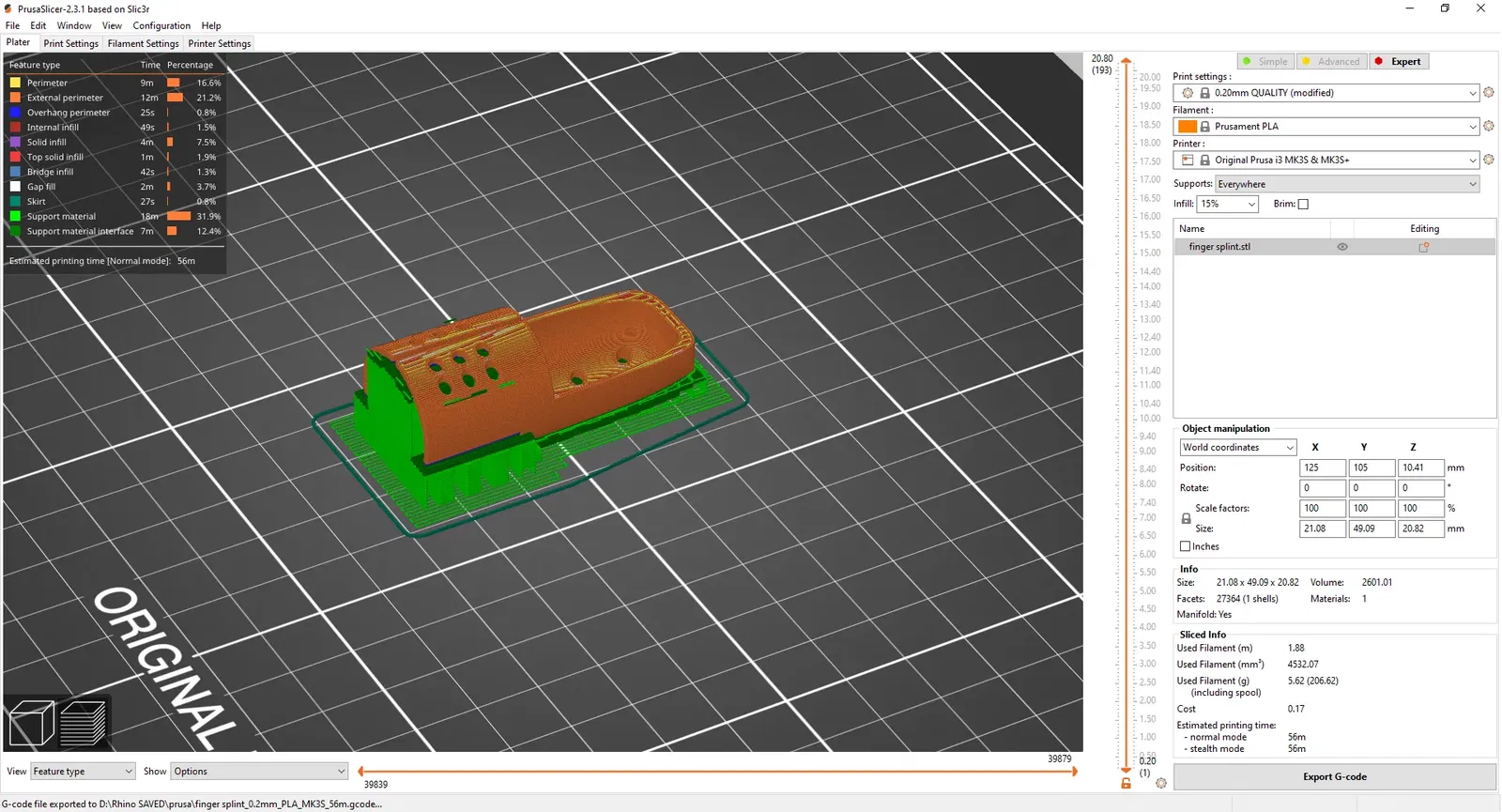Click the vertical layer slider top thumb
The width and height of the screenshot is (1502, 812).
click(1126, 61)
